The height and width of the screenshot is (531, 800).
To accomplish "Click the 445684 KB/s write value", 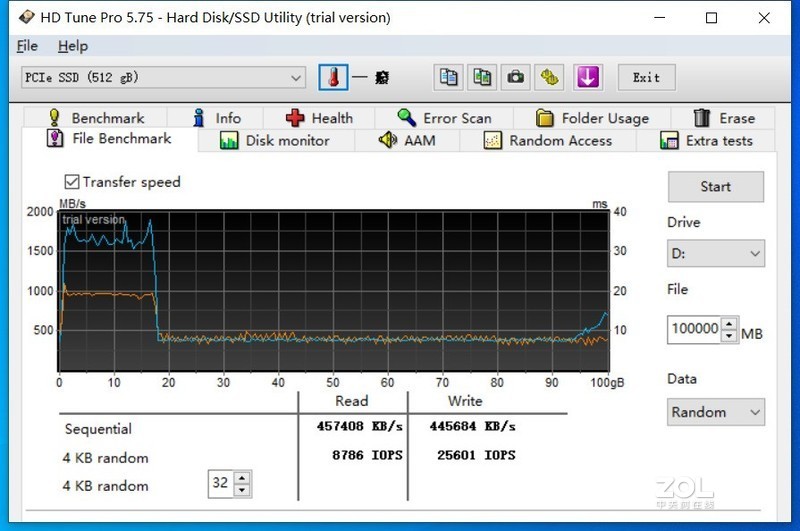I will click(x=472, y=426).
